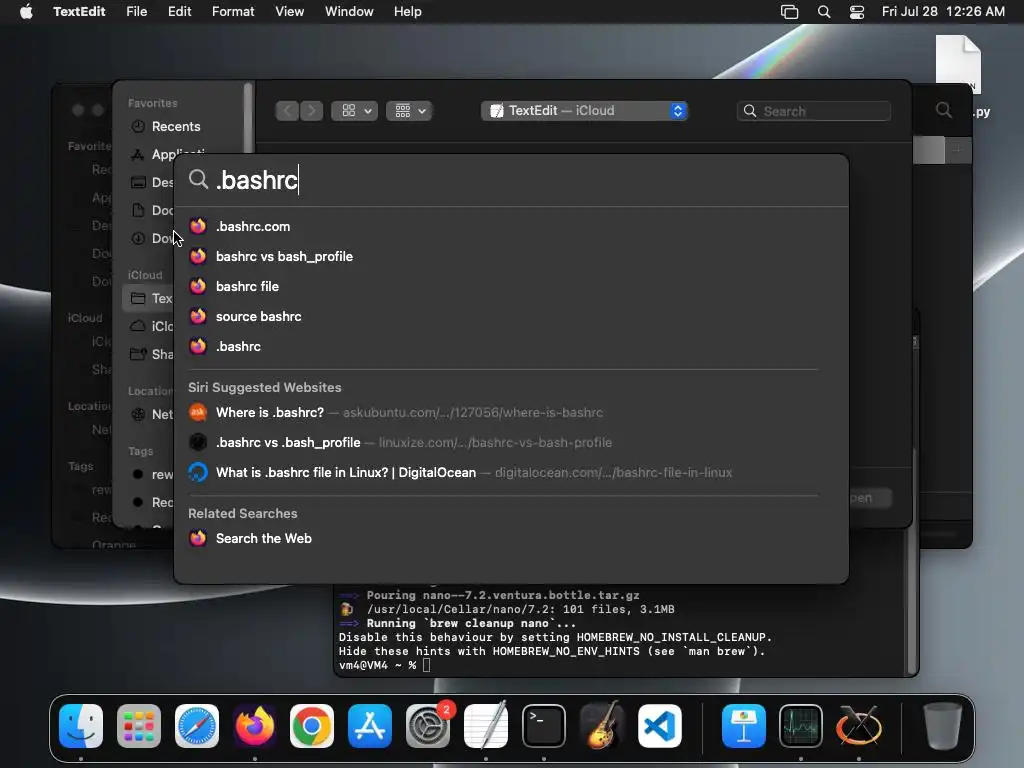Image resolution: width=1024 pixels, height=768 pixels.
Task: Click the DigitalOcean site icon
Action: click(x=198, y=472)
